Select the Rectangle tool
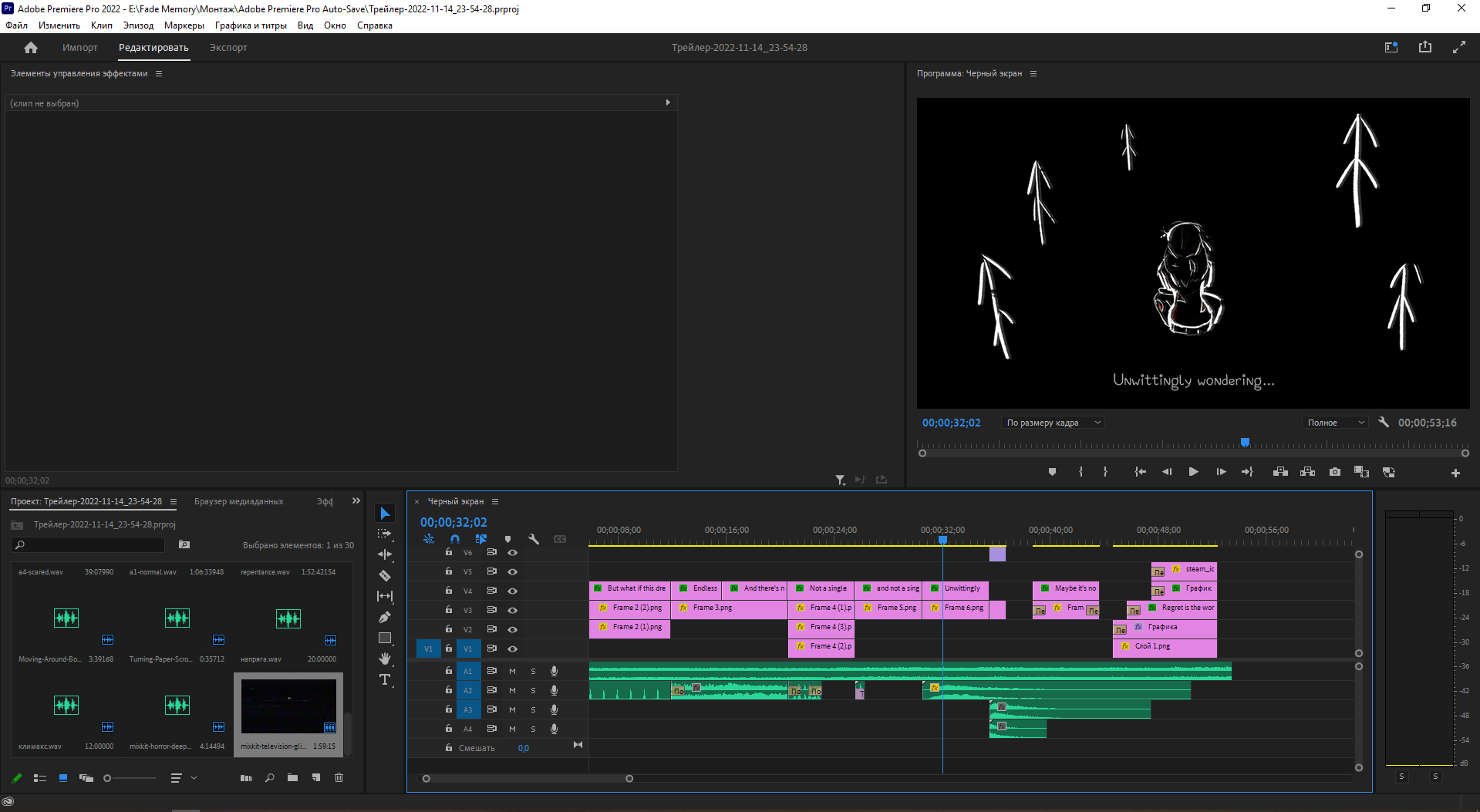 click(x=385, y=638)
